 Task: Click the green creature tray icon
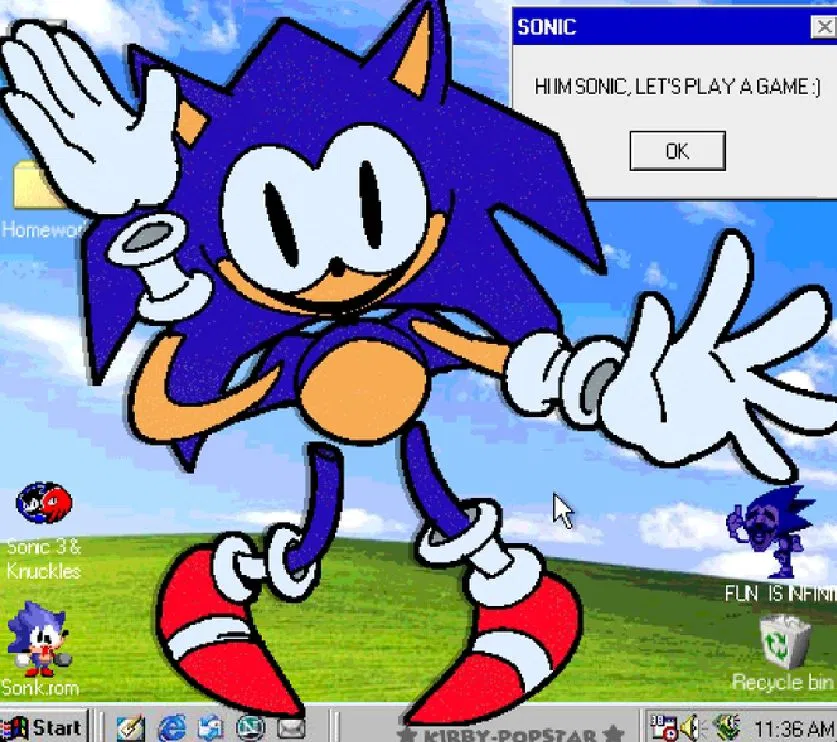pos(727,727)
